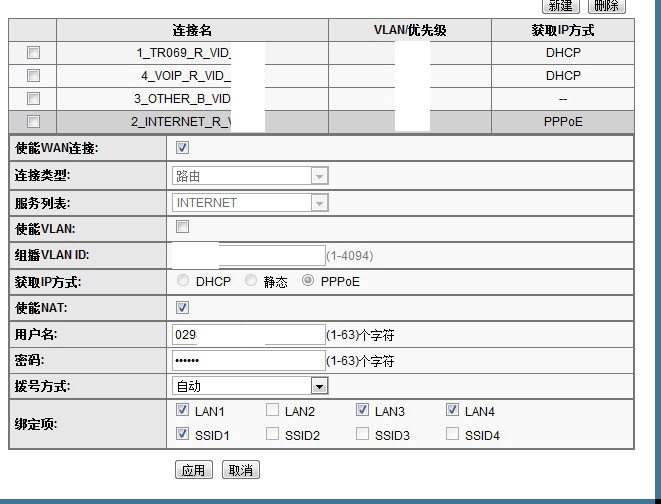The height and width of the screenshot is (504, 661).
Task: Select the 2_INTERNET_R connection name
Action: pyautogui.click(x=181, y=122)
